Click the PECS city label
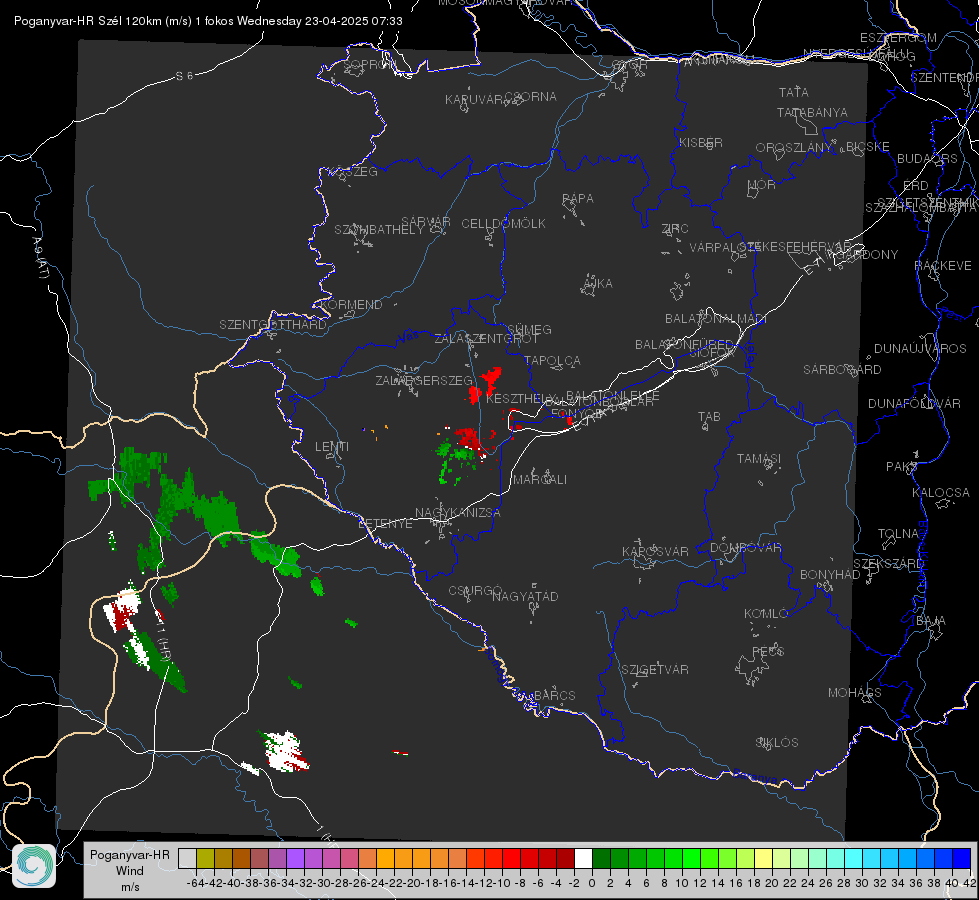Image resolution: width=979 pixels, height=900 pixels. pyautogui.click(x=767, y=651)
